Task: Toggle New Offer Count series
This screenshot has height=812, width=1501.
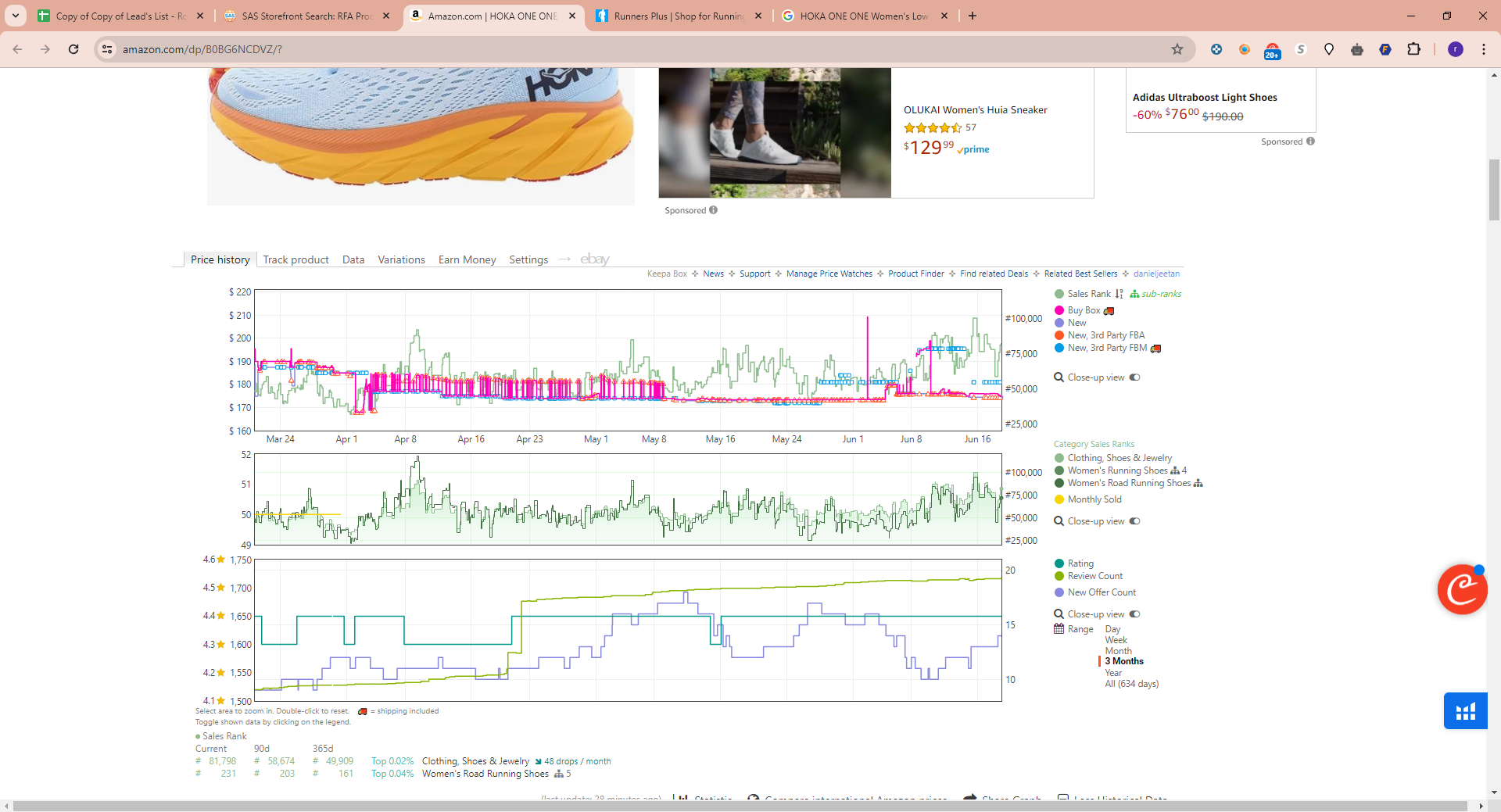Action: pos(1095,592)
